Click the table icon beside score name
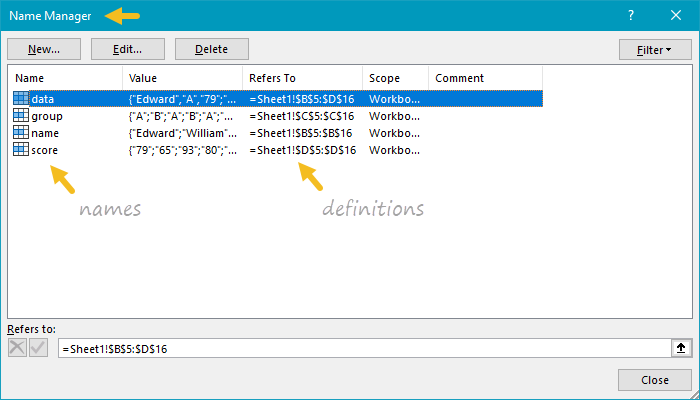Screen dimensions: 700x400 pos(21,150)
